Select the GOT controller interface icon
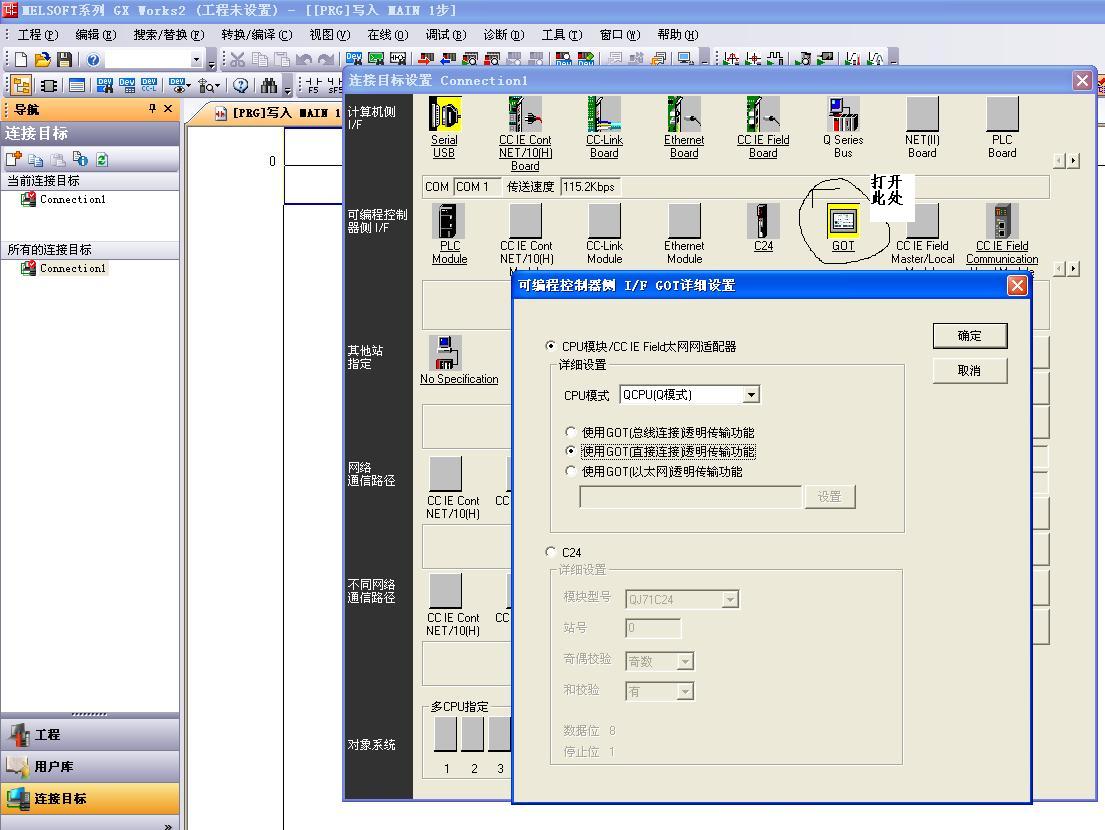This screenshot has height=830, width=1105. click(x=843, y=221)
